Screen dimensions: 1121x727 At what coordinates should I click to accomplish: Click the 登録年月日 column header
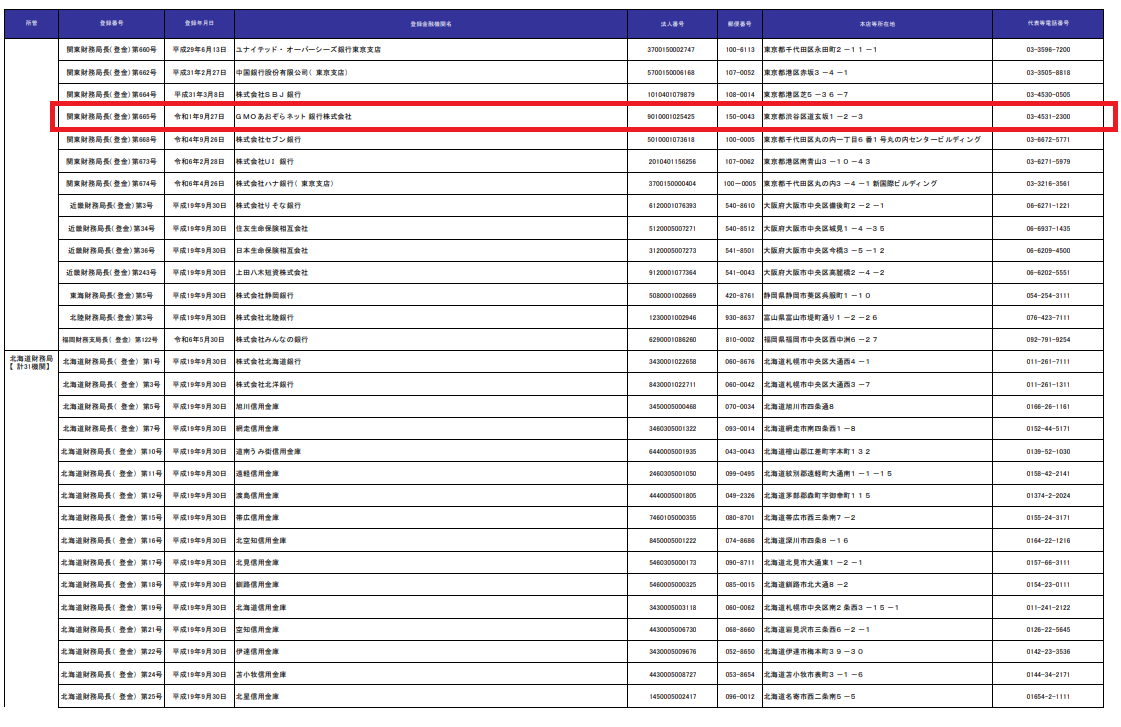(198, 23)
